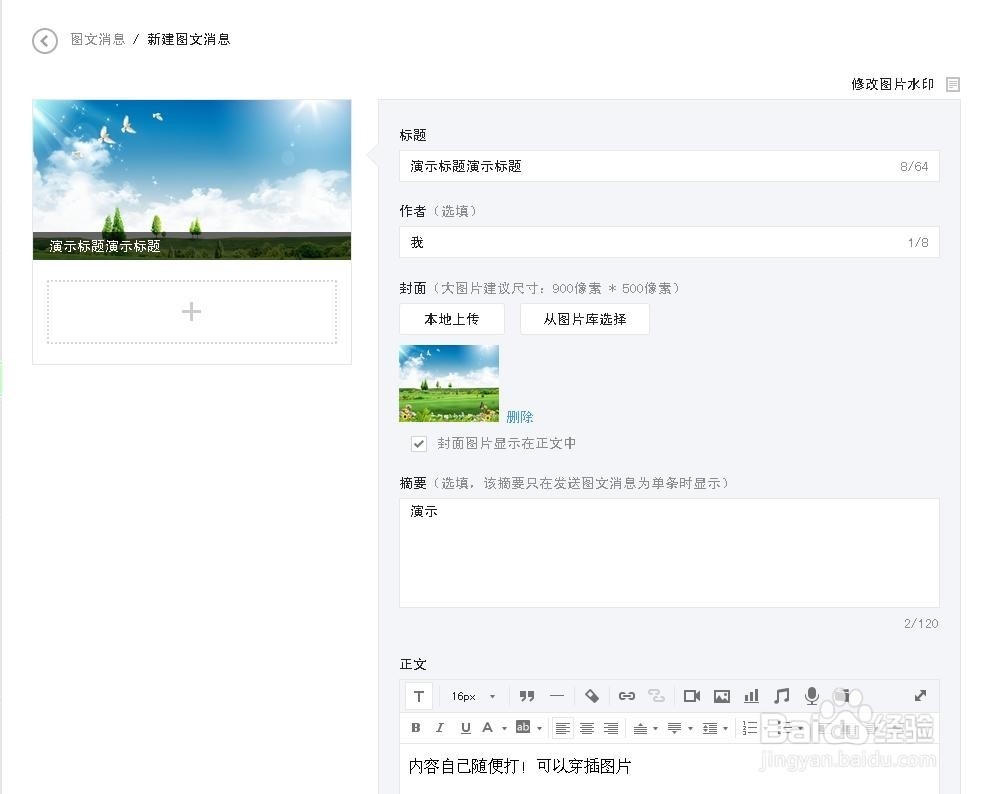Go back with the circular arrow button

(45, 41)
